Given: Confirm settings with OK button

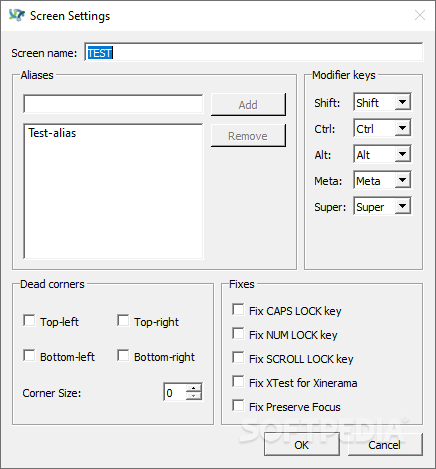Looking at the screenshot, I should (302, 444).
